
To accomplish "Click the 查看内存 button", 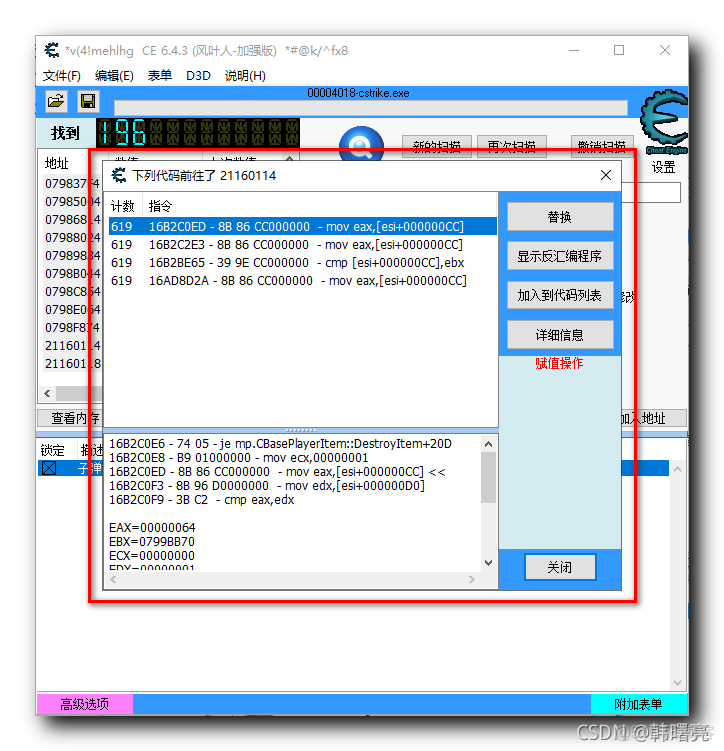I will coord(70,418).
